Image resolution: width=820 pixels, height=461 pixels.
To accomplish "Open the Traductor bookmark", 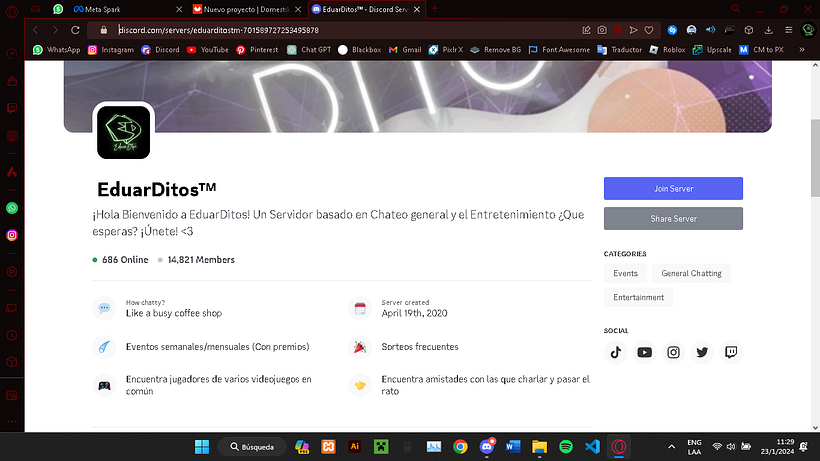I will pos(619,50).
